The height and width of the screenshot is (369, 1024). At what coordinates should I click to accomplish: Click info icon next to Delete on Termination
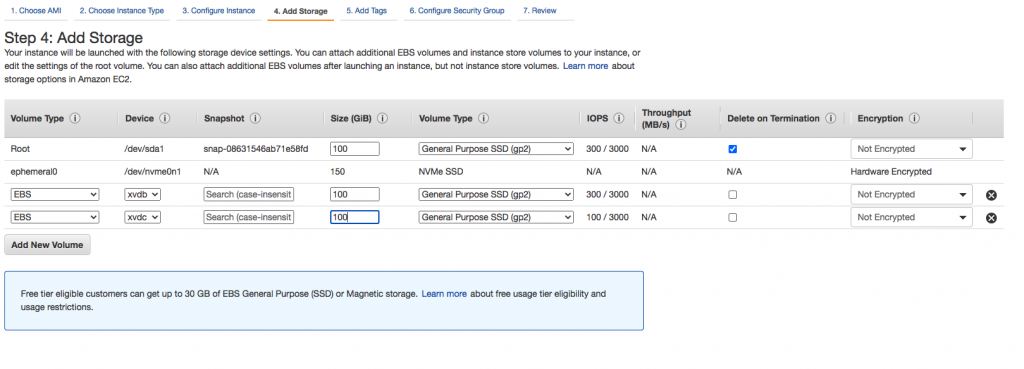(831, 119)
